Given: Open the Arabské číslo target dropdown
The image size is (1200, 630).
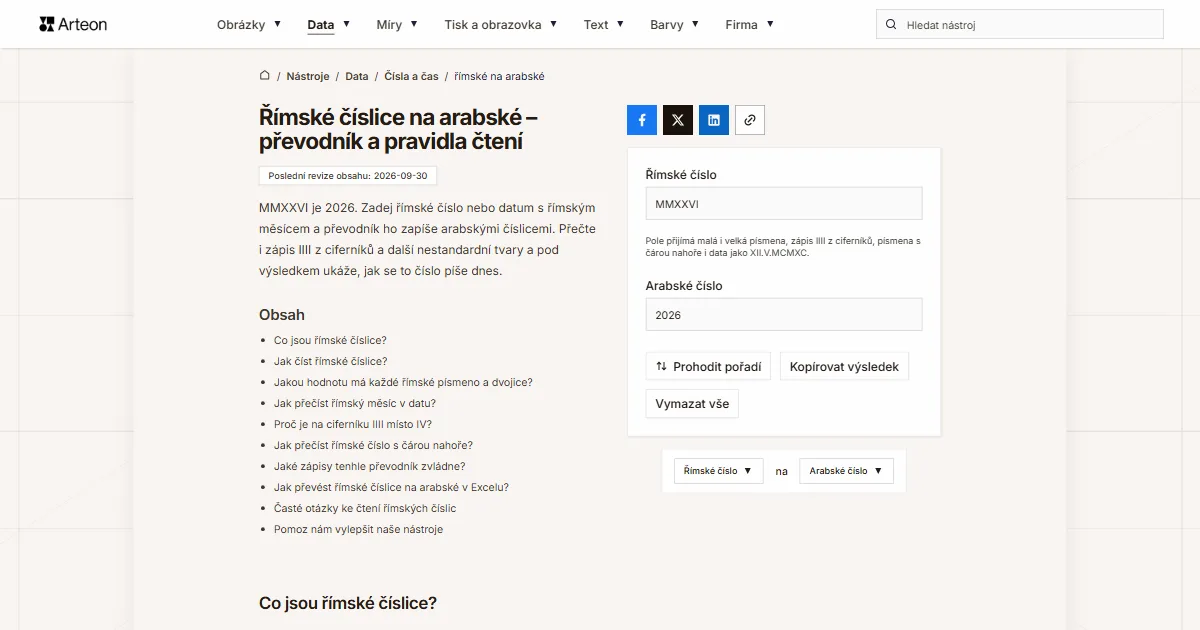Looking at the screenshot, I should pos(846,471).
